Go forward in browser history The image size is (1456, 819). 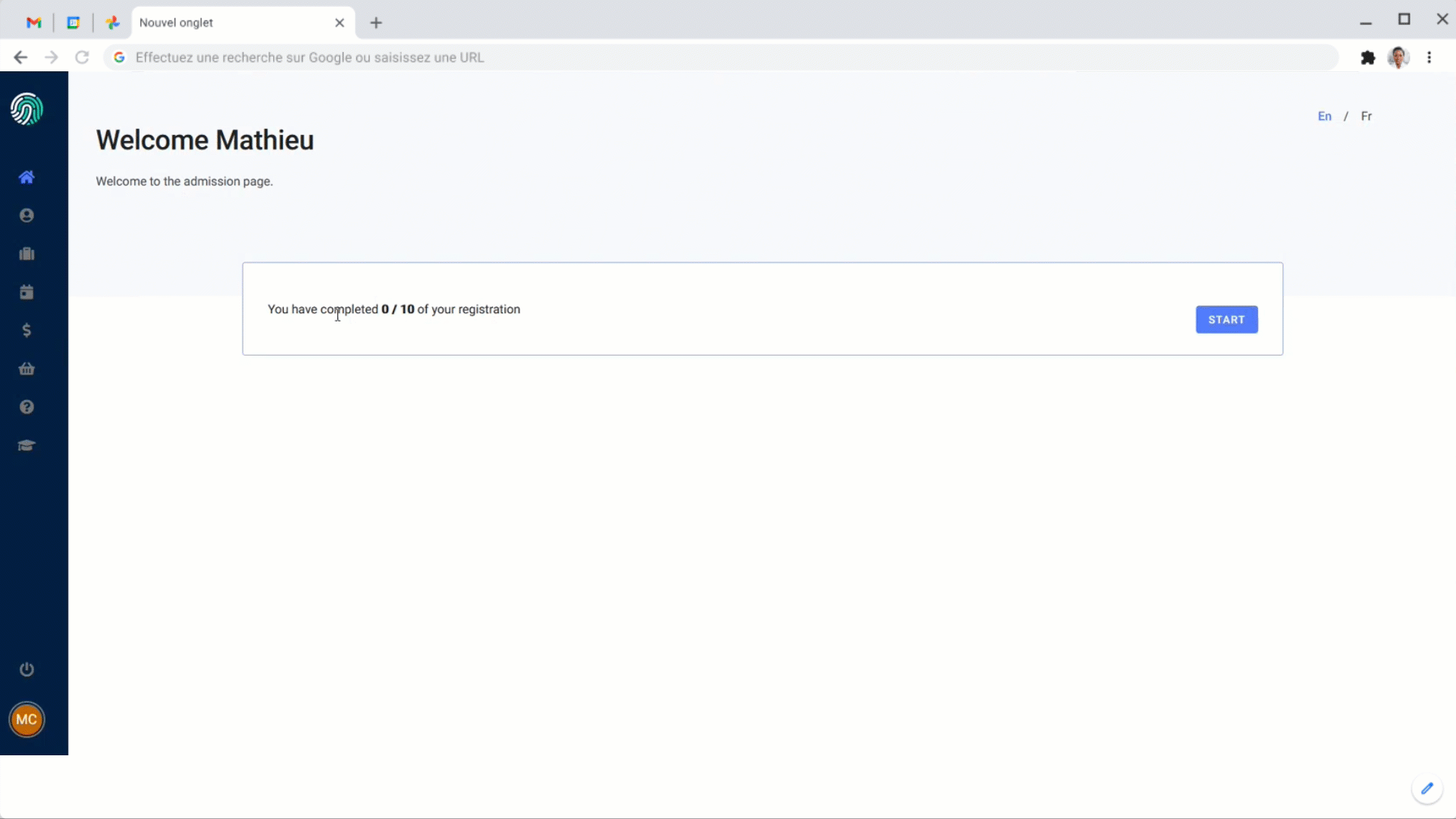pos(51,58)
